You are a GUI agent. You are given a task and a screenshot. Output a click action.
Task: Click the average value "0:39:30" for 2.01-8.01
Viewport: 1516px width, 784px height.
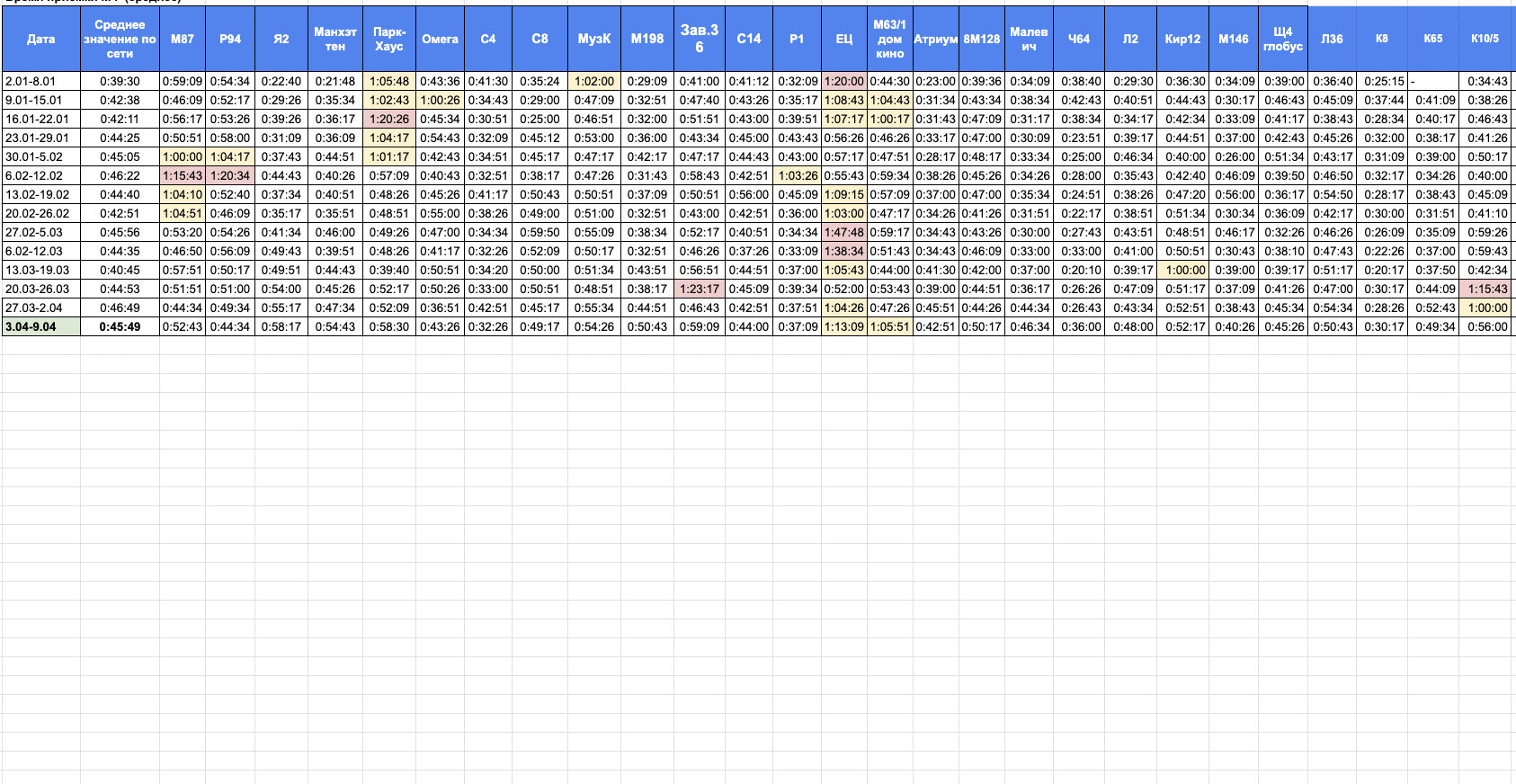tap(120, 81)
